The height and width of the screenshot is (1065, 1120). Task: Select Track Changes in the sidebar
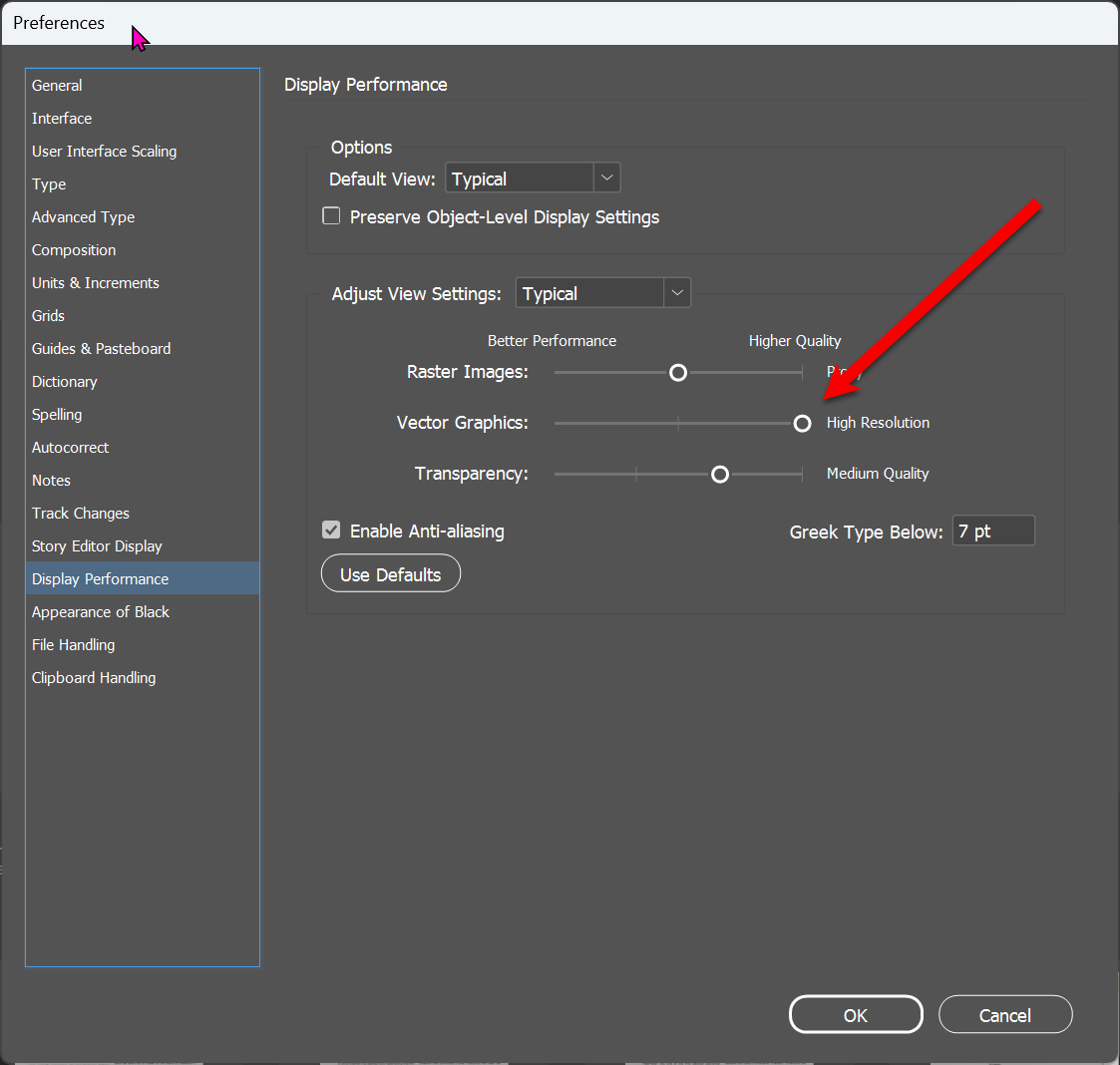tap(81, 513)
